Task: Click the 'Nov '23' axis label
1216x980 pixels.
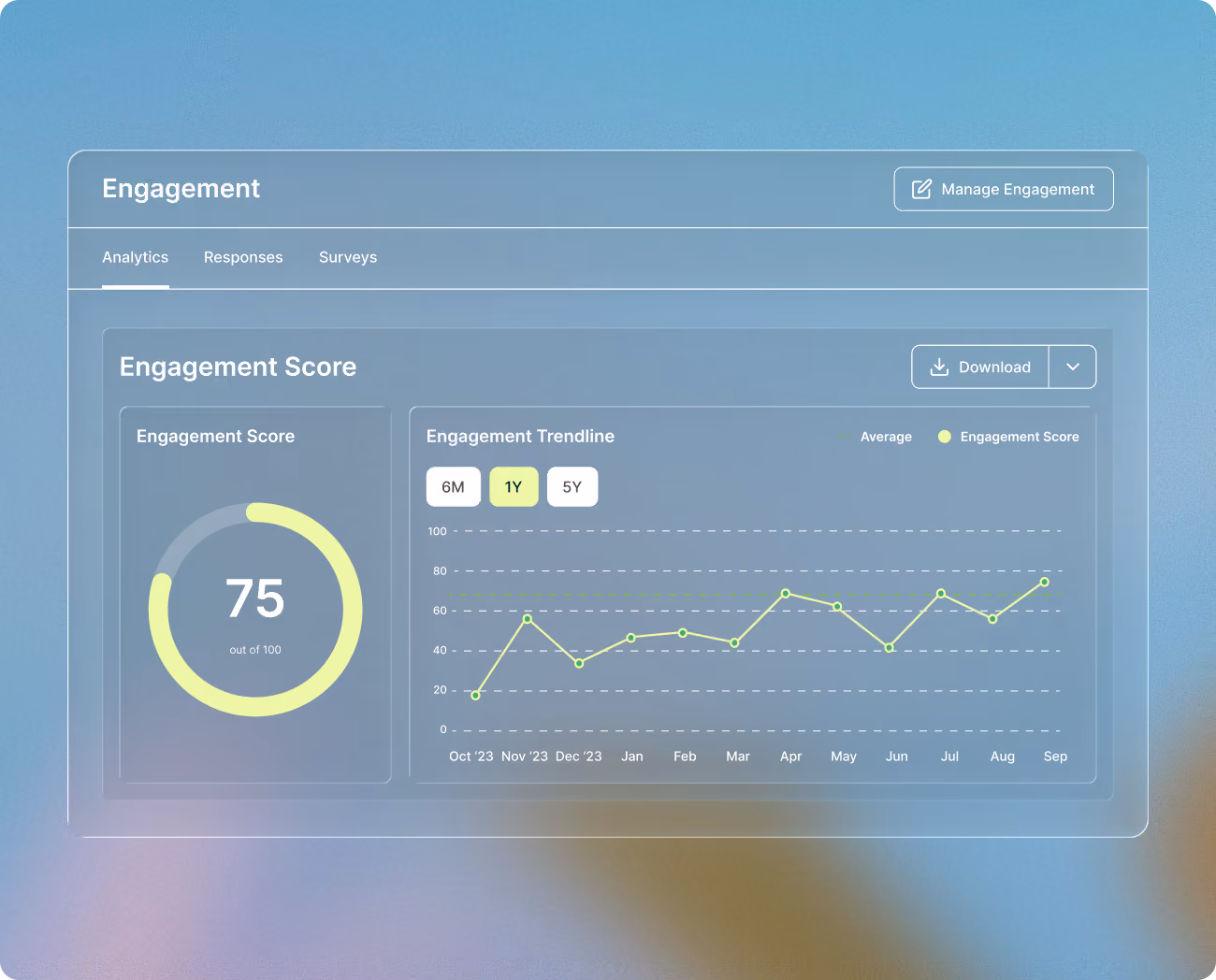Action: click(525, 757)
